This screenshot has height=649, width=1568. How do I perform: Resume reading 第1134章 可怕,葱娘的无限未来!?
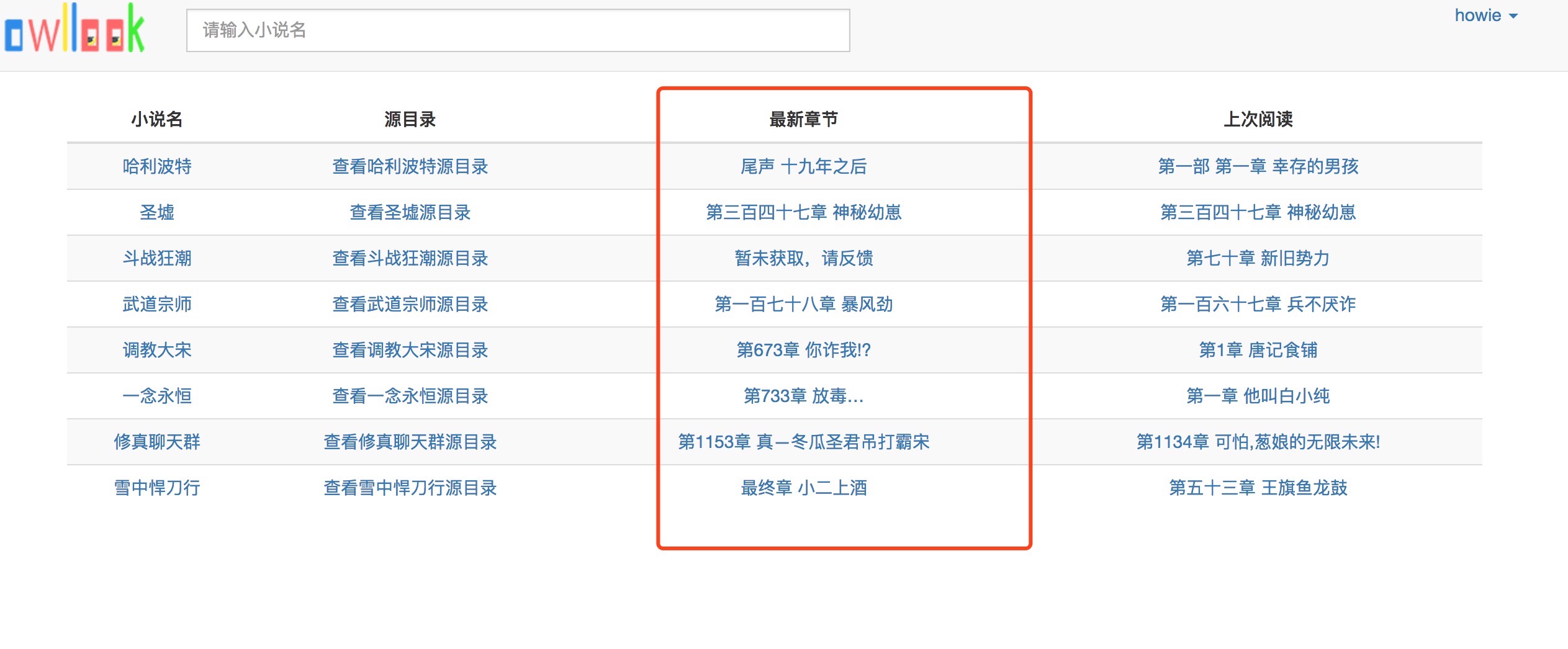coord(1258,442)
